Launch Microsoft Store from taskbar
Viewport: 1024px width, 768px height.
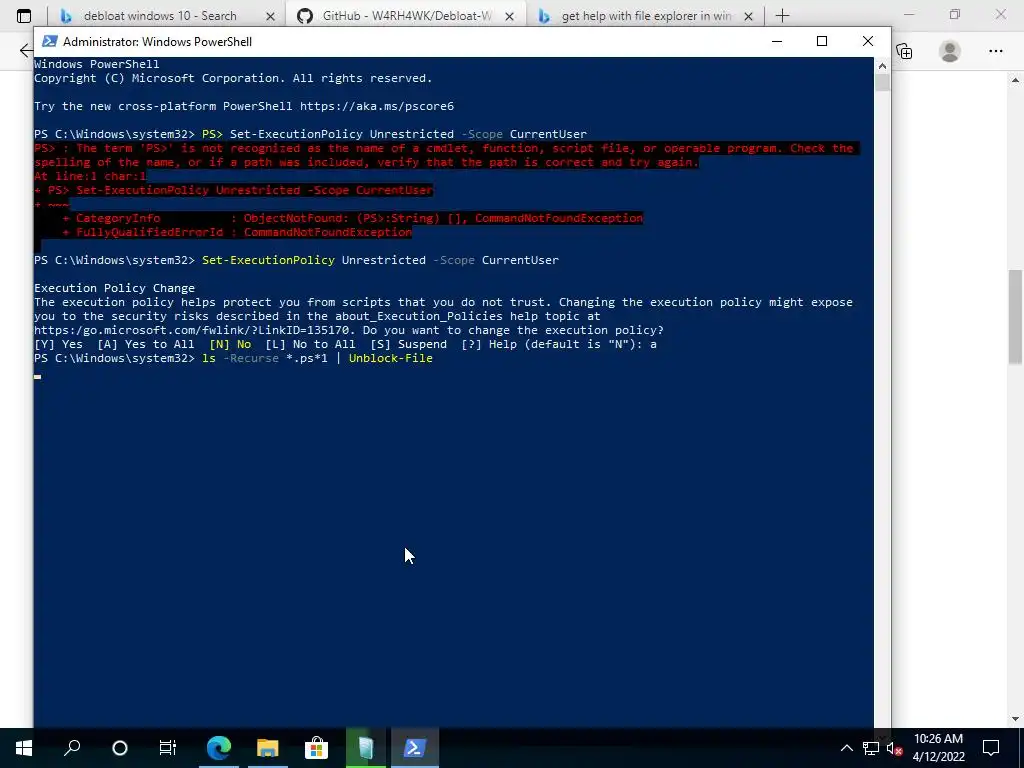316,748
